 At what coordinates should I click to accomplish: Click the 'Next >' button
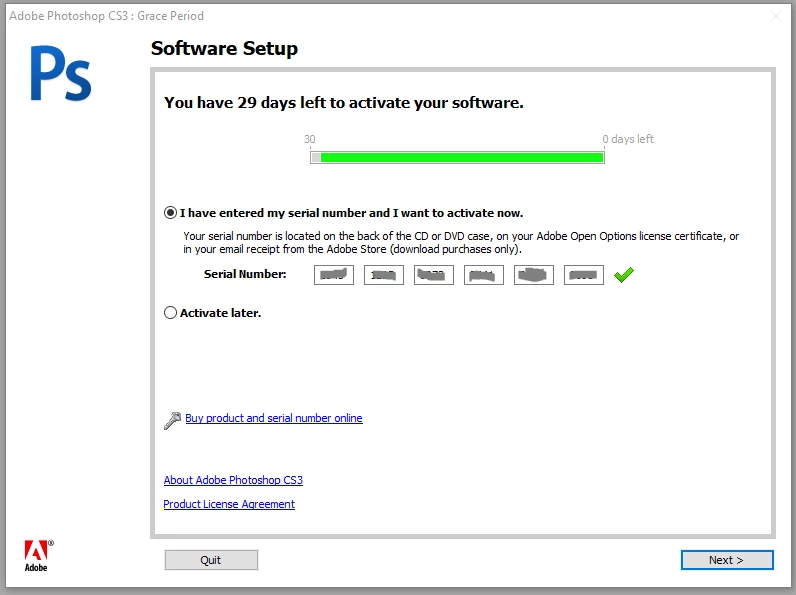click(x=727, y=560)
